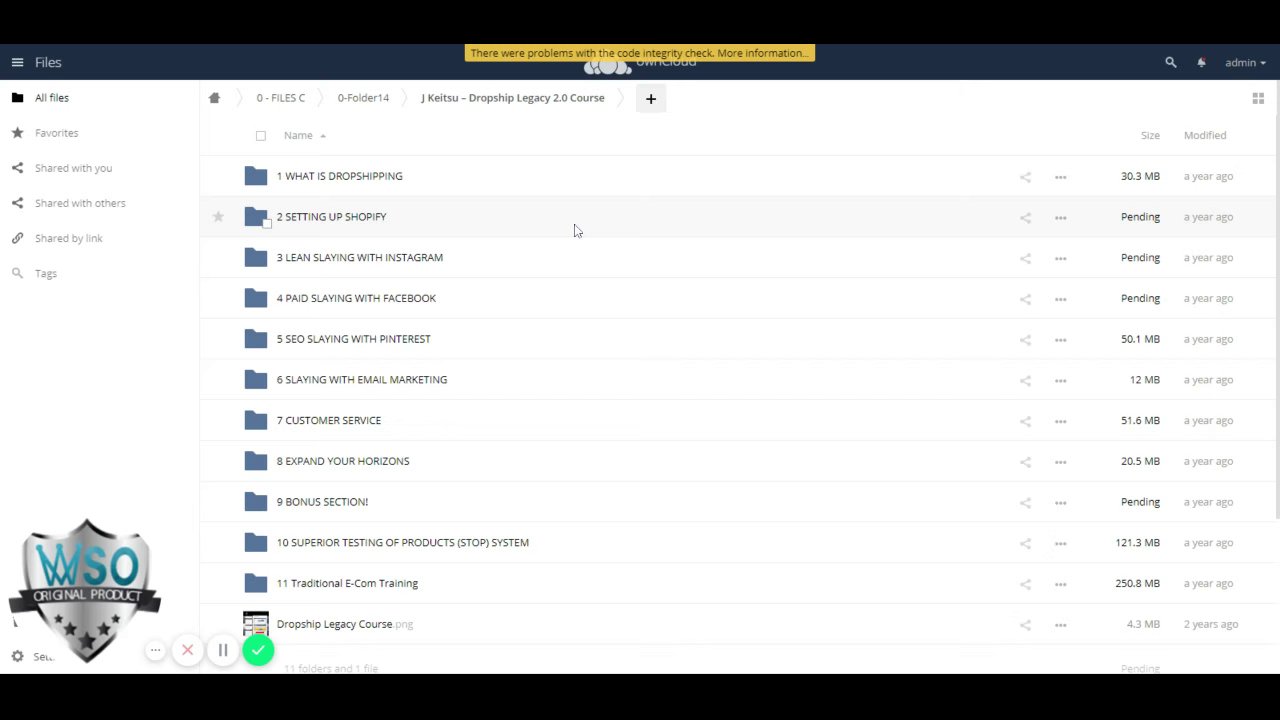Share the 2 SETTING UP SHOPIFY folder
This screenshot has height=720, width=1280.
point(1025,217)
